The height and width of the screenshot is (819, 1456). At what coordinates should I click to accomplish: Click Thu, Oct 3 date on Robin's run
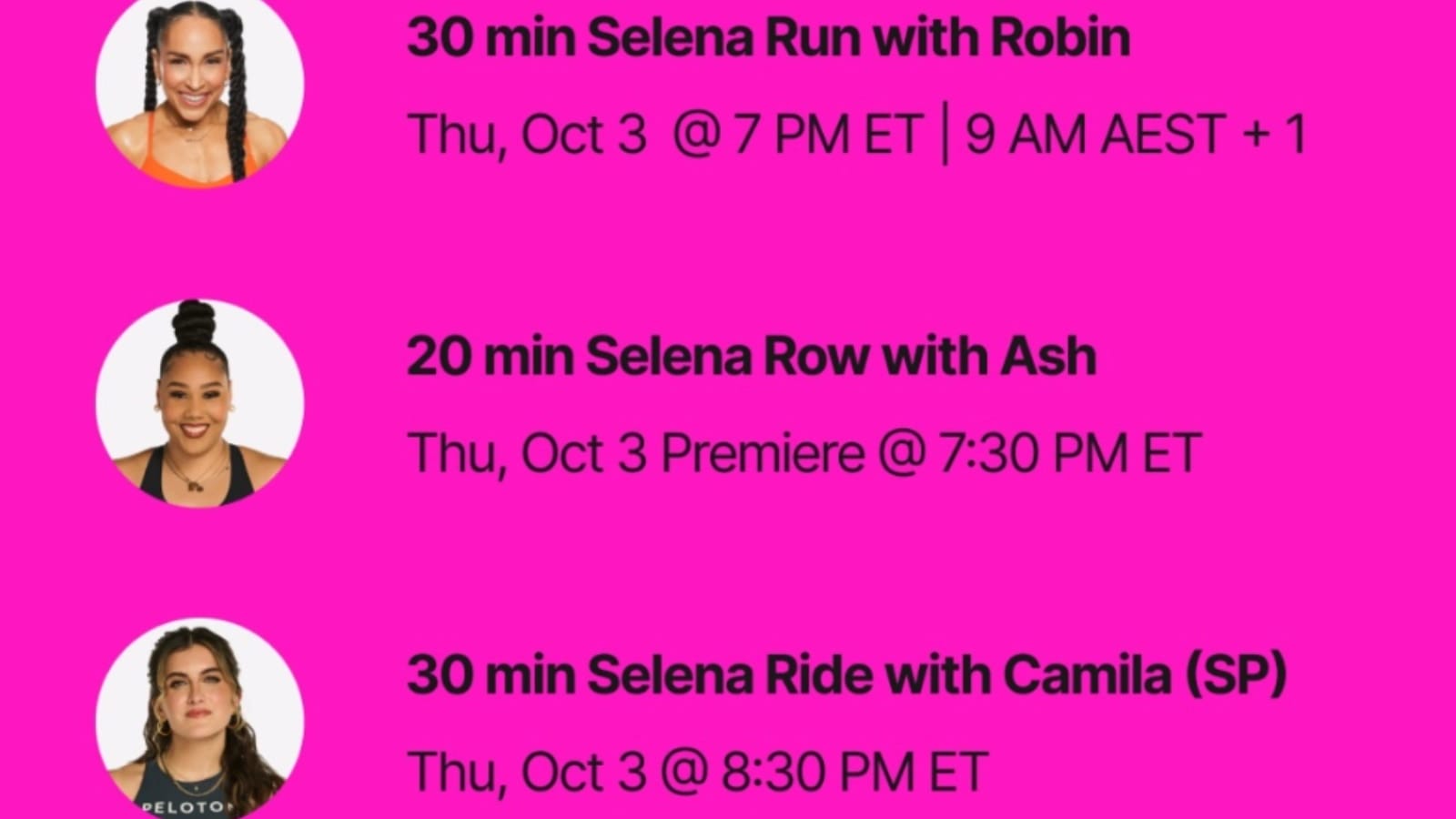coord(526,135)
